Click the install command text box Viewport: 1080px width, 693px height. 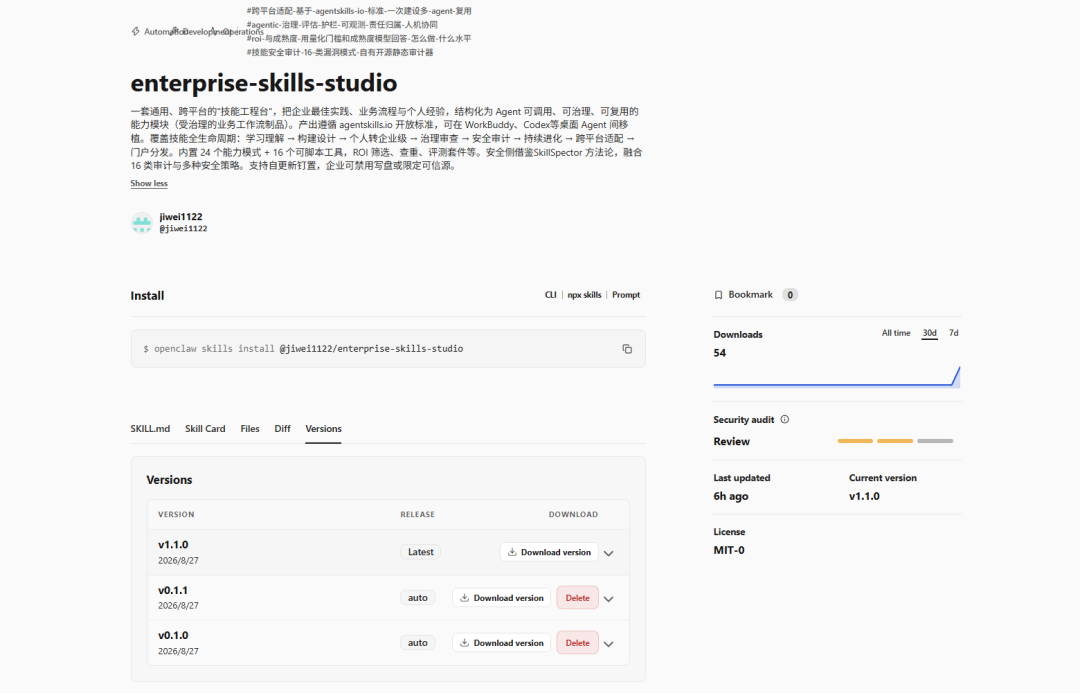click(x=388, y=349)
